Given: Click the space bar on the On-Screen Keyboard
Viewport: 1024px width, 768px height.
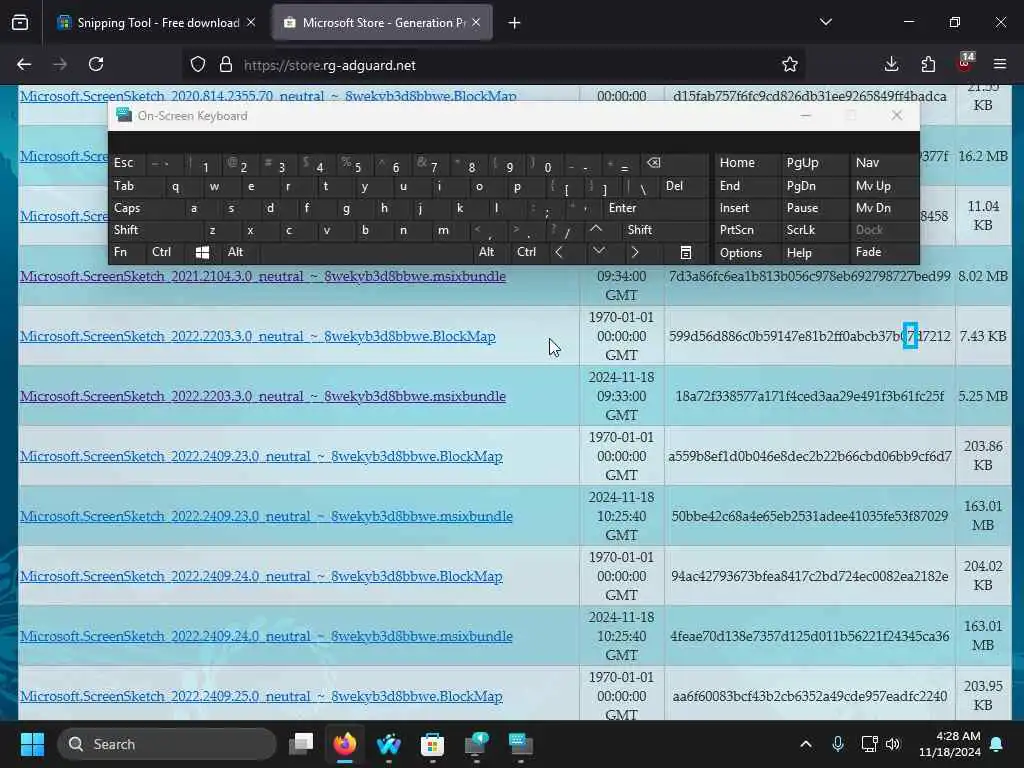Looking at the screenshot, I should 368,252.
